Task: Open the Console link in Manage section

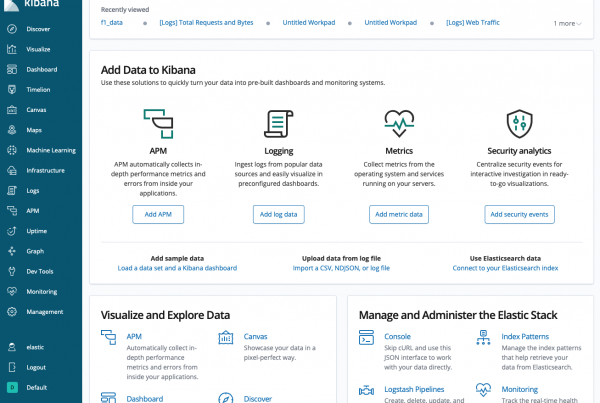Action: coord(397,336)
